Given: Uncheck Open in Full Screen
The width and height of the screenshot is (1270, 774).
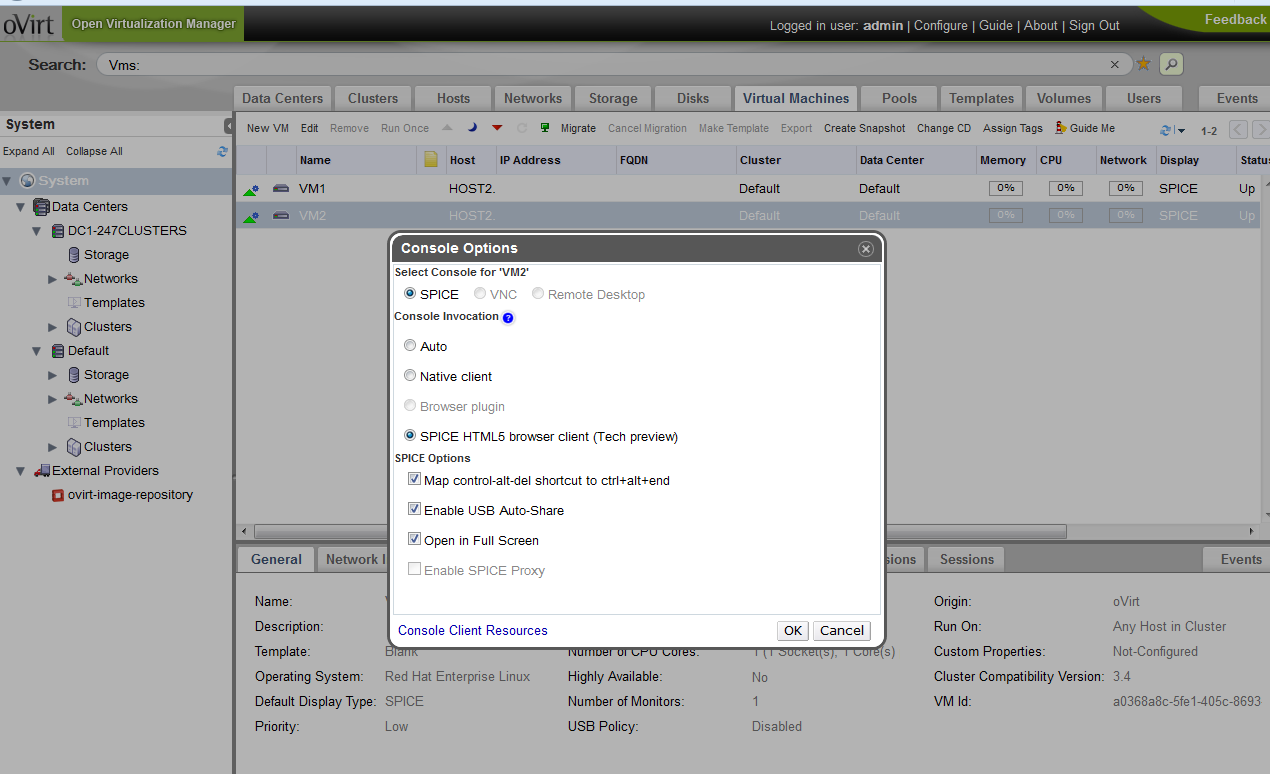Looking at the screenshot, I should (x=415, y=539).
